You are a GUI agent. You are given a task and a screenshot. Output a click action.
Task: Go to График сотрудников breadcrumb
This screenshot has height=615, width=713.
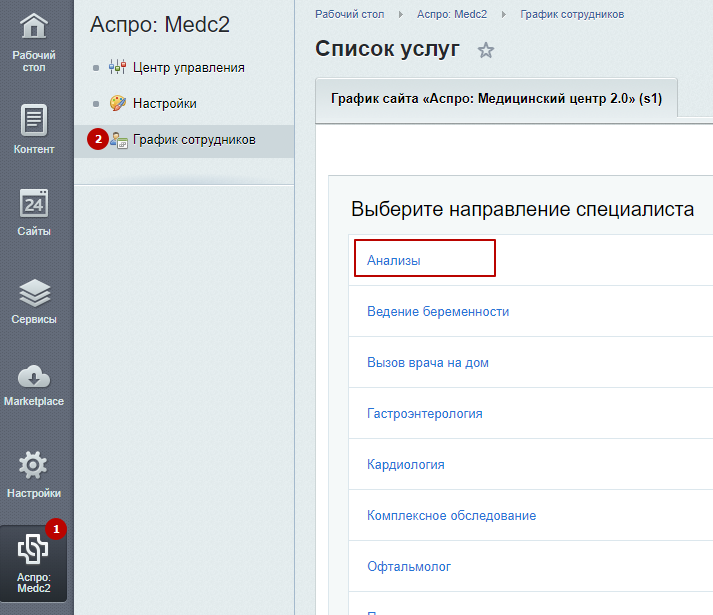coord(572,15)
